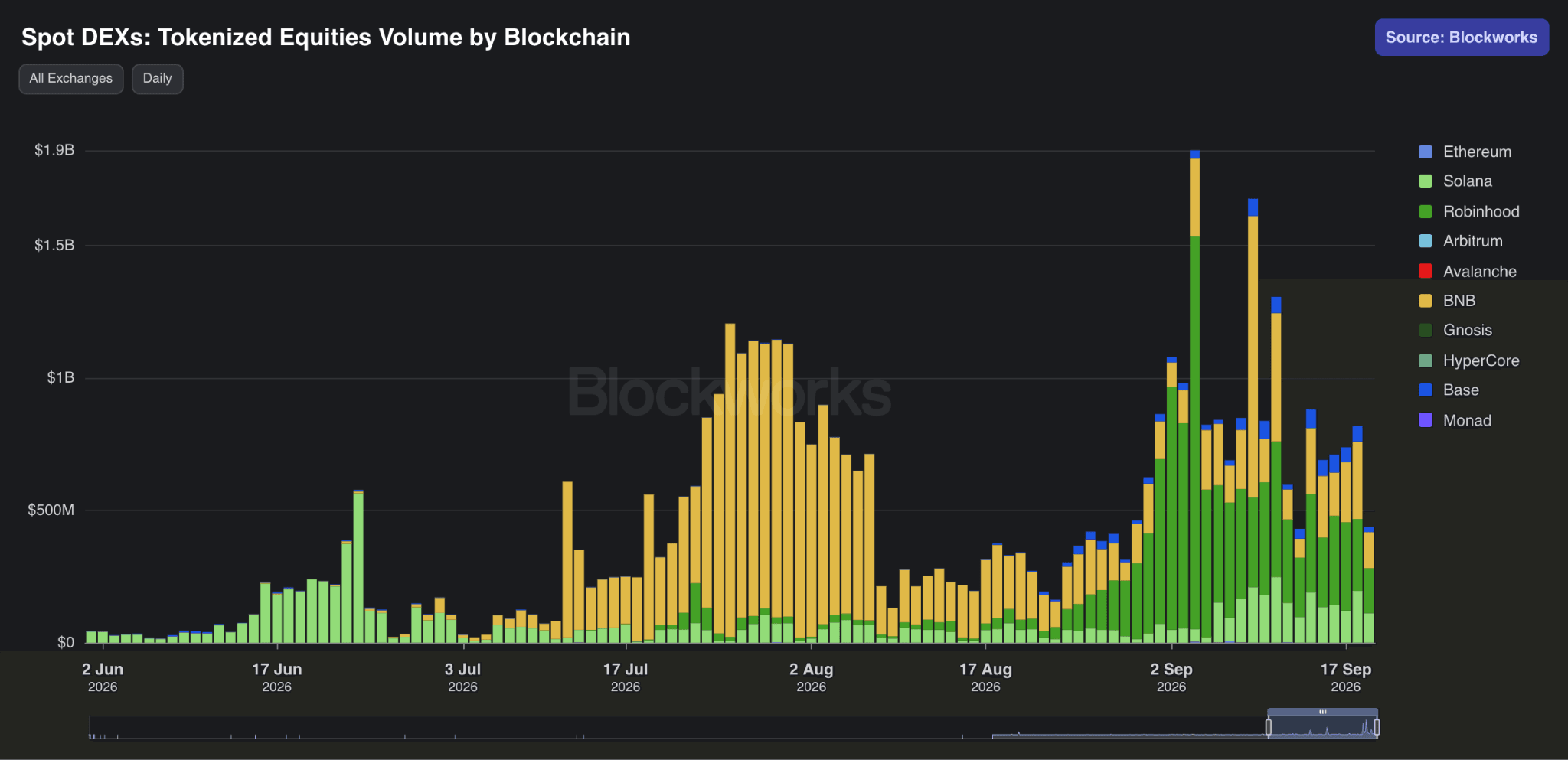Click the Source: Blockworks button
This screenshot has width=1568, height=760.
[1462, 38]
